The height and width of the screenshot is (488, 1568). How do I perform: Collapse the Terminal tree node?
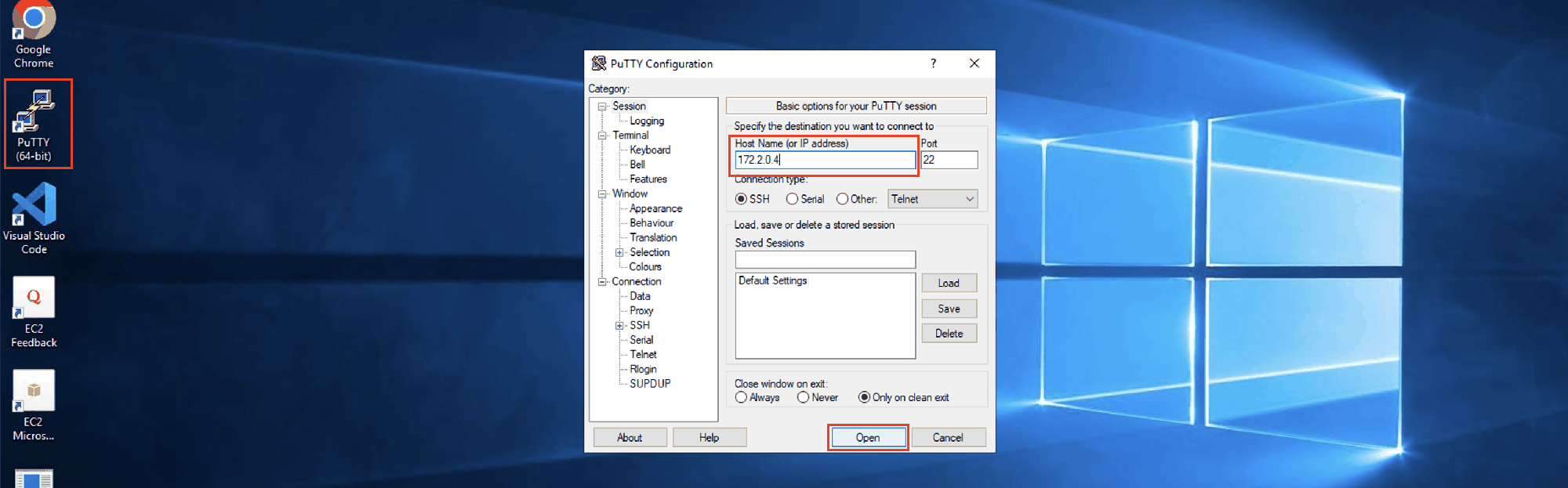pos(602,136)
